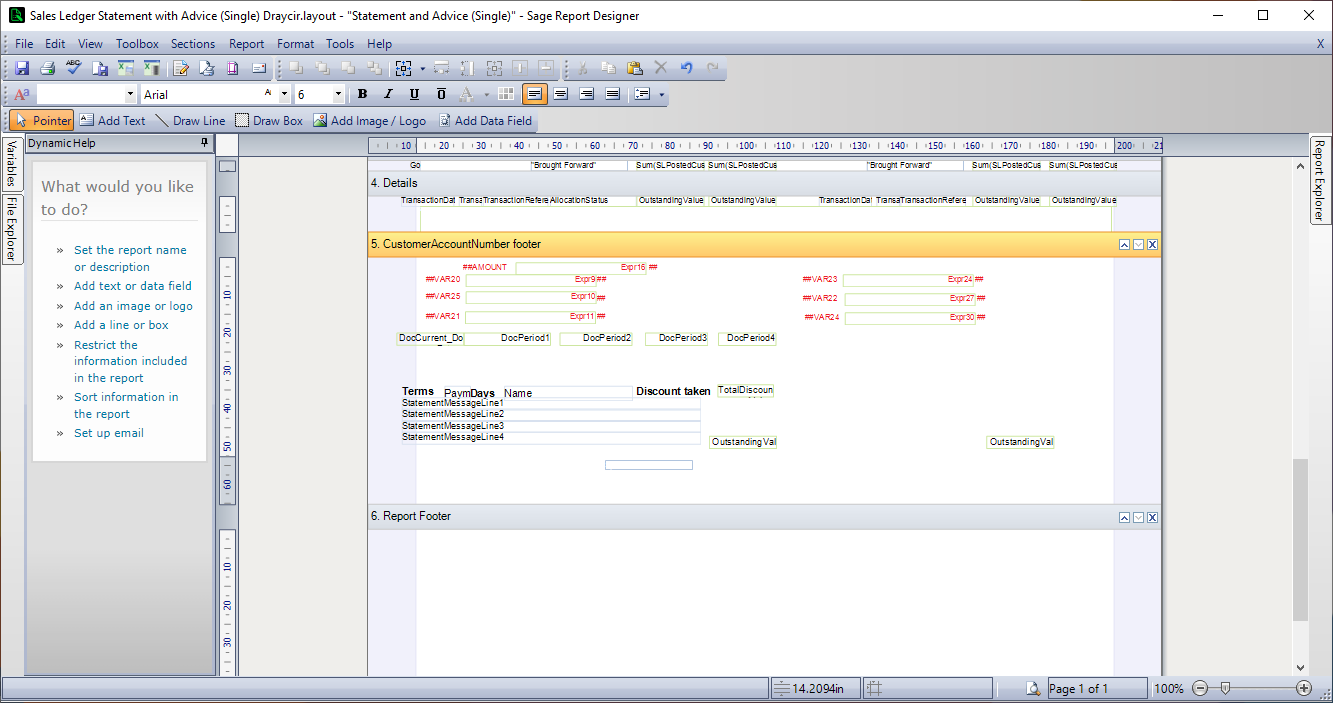This screenshot has height=703, width=1333.
Task: Click 'Set the report name or description' link
Action: click(x=130, y=258)
